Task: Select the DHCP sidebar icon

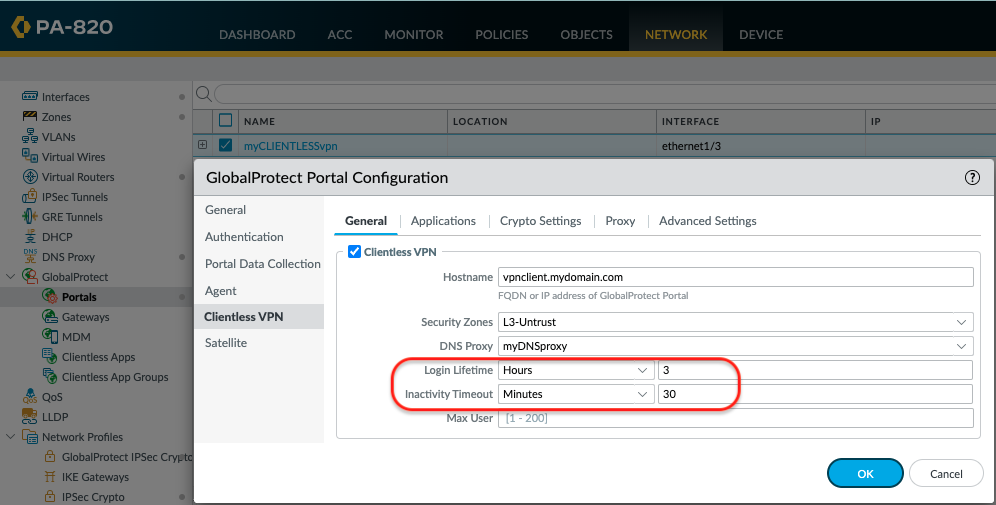Action: [29, 237]
